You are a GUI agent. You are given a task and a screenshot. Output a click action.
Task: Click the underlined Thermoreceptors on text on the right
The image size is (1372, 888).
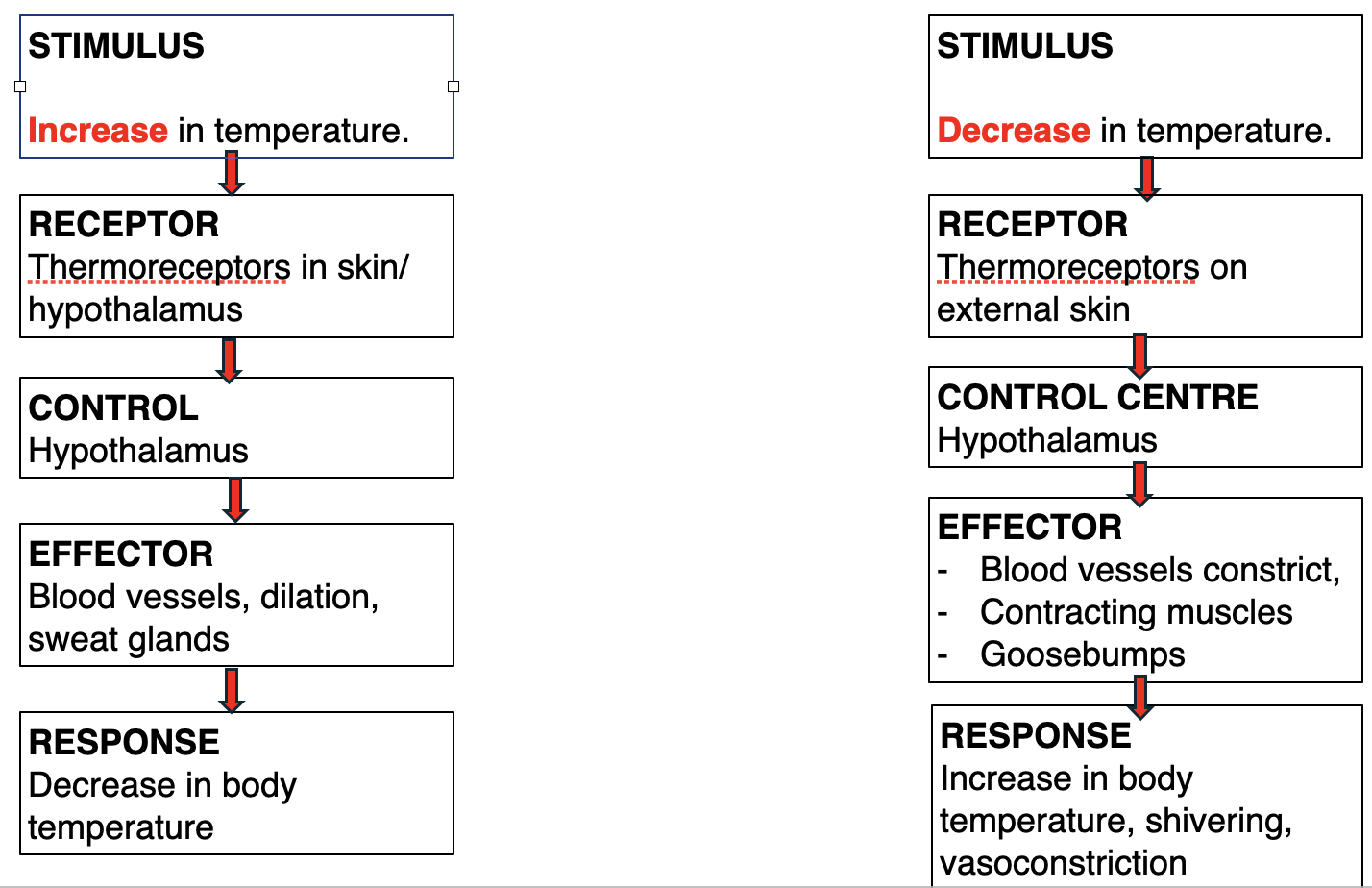click(x=1092, y=266)
